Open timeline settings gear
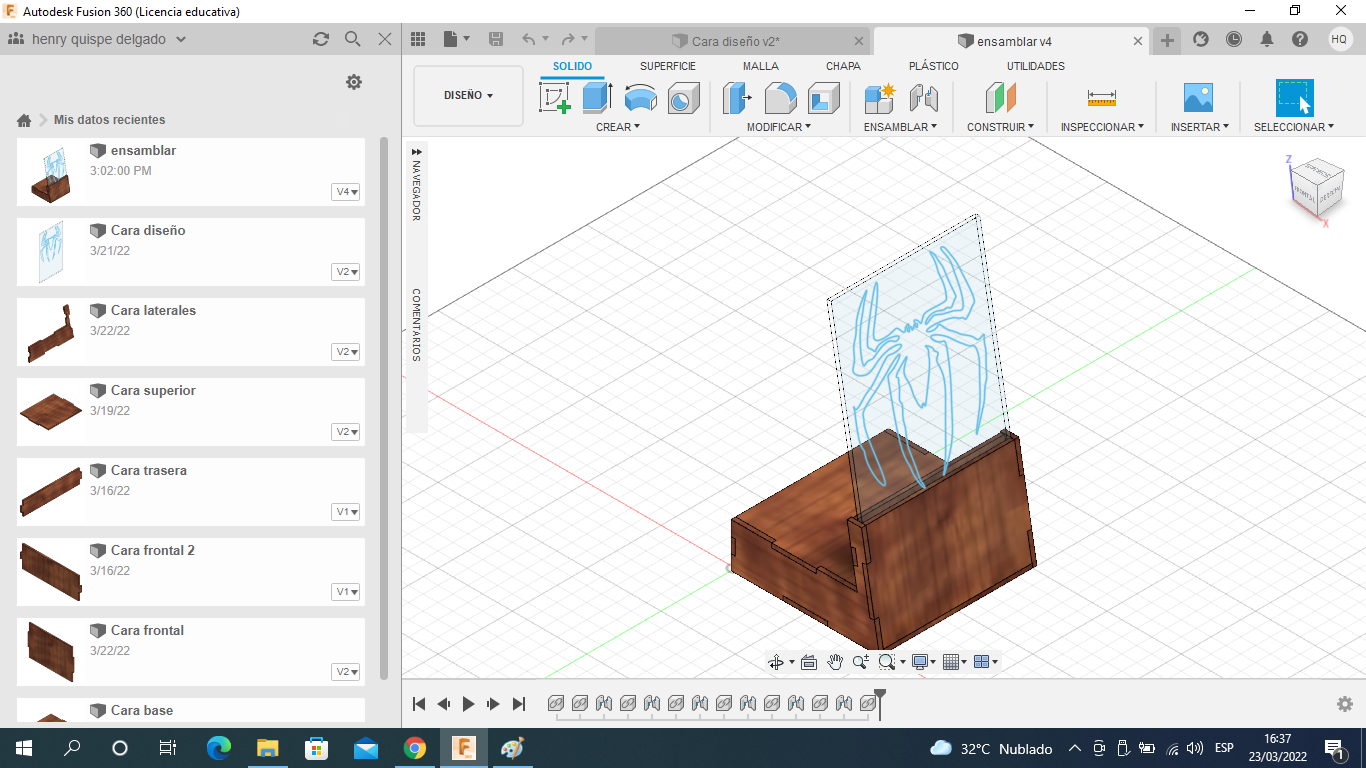The width and height of the screenshot is (1366, 768). tap(1345, 704)
